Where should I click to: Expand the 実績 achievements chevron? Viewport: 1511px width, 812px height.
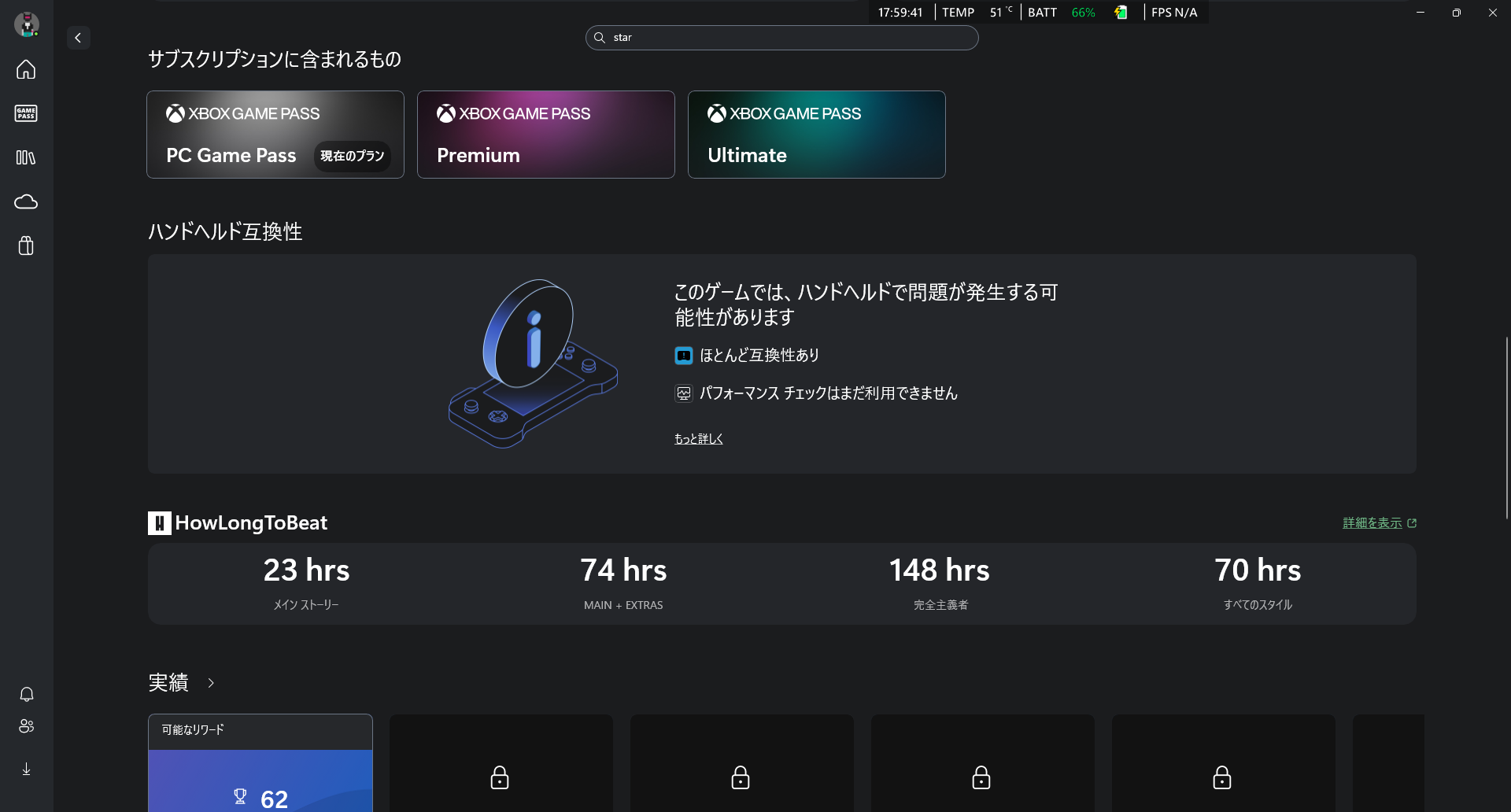[211, 683]
